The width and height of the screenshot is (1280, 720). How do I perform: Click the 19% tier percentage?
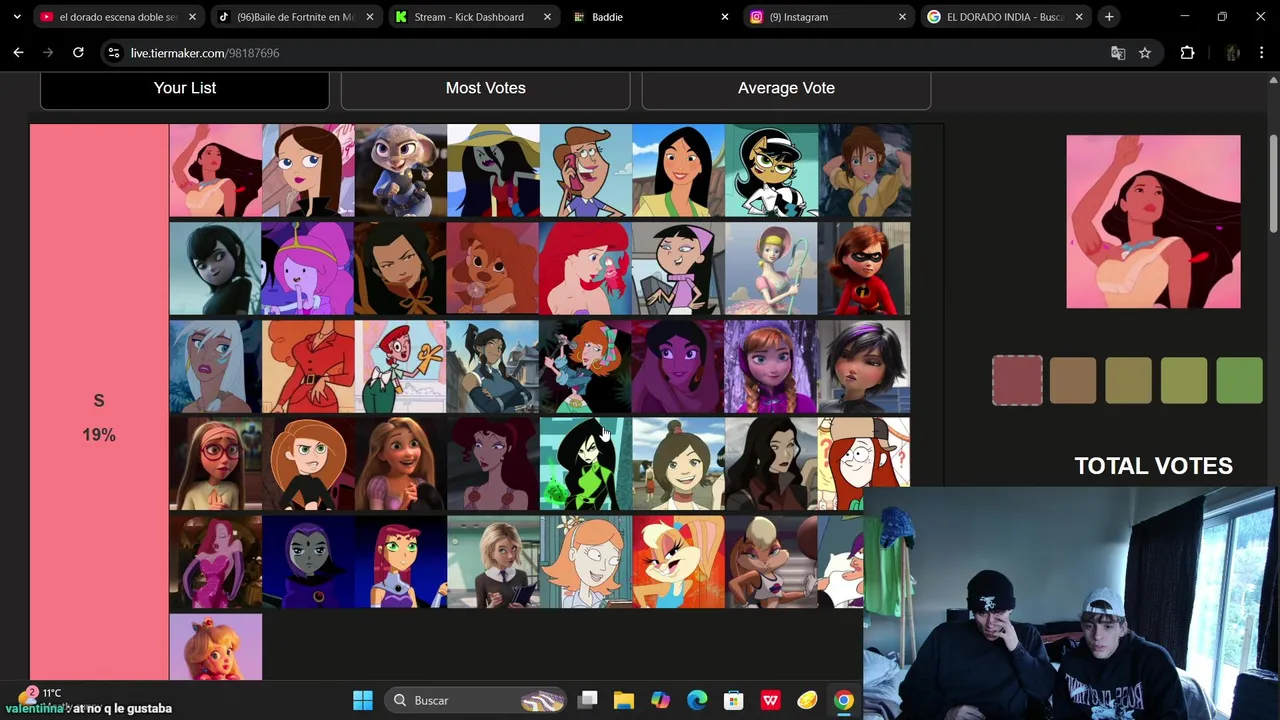(99, 435)
